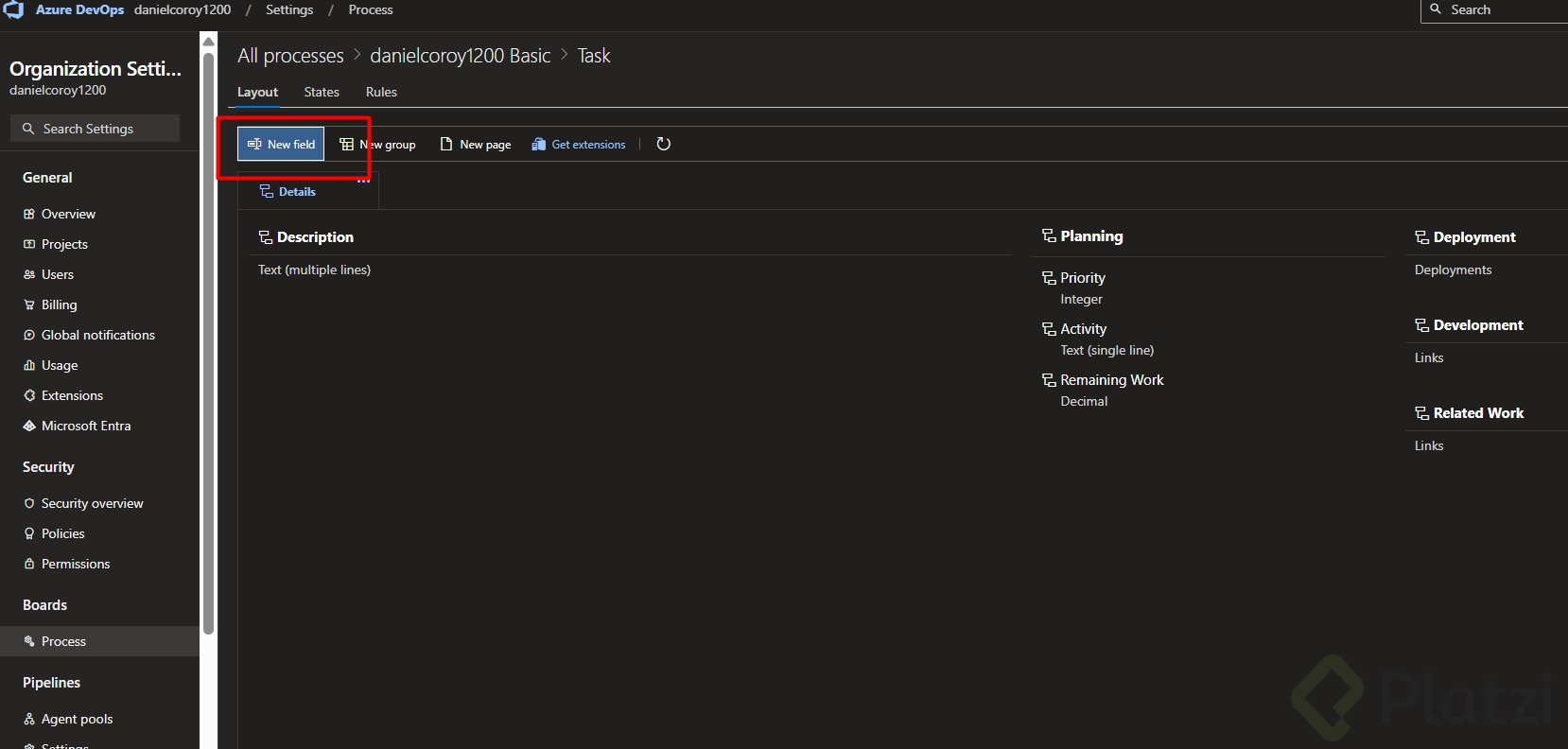Click the New group toolbar button

click(x=378, y=145)
